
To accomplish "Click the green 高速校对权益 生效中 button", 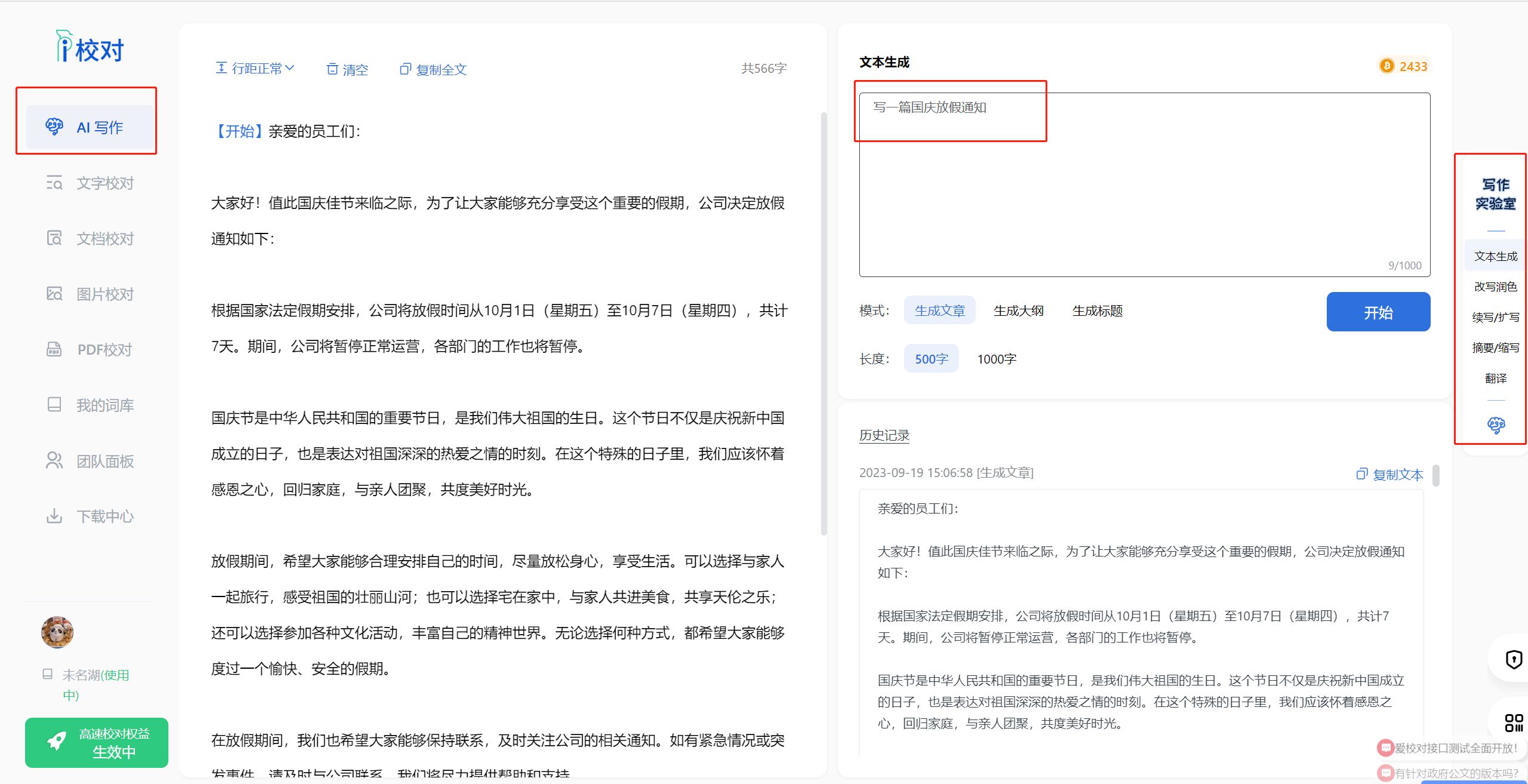I will pos(97,743).
